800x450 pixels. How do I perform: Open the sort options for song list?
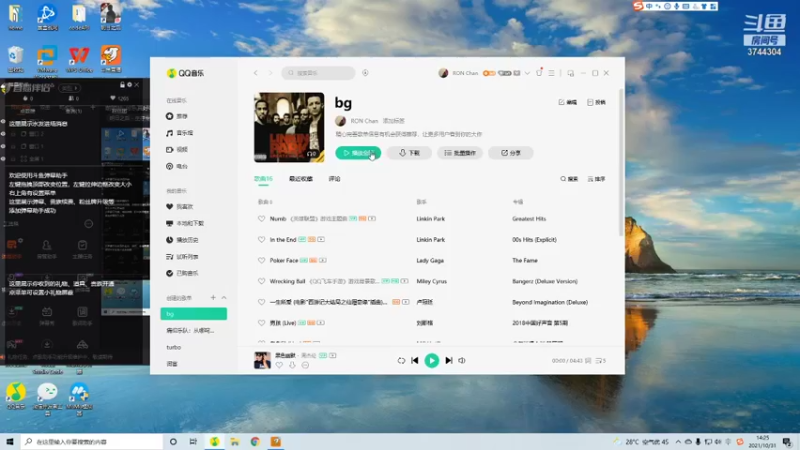(596, 179)
